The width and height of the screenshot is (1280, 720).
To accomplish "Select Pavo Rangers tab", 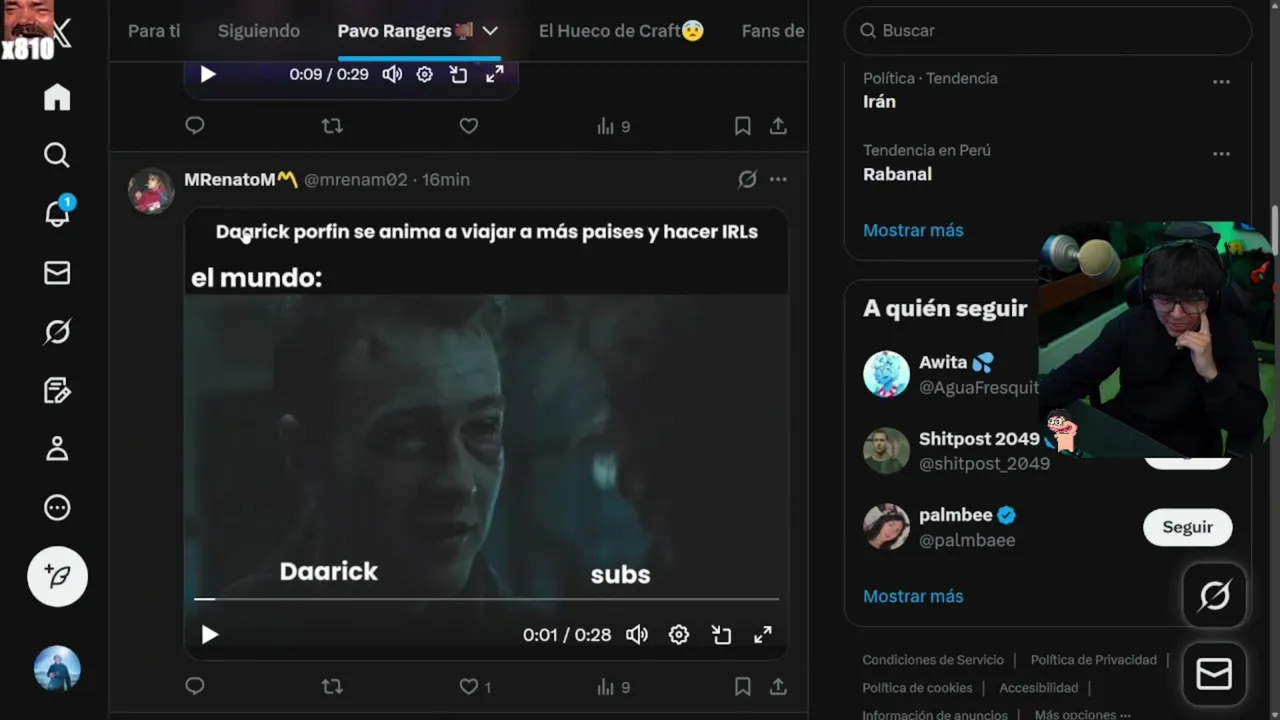I will tap(405, 31).
